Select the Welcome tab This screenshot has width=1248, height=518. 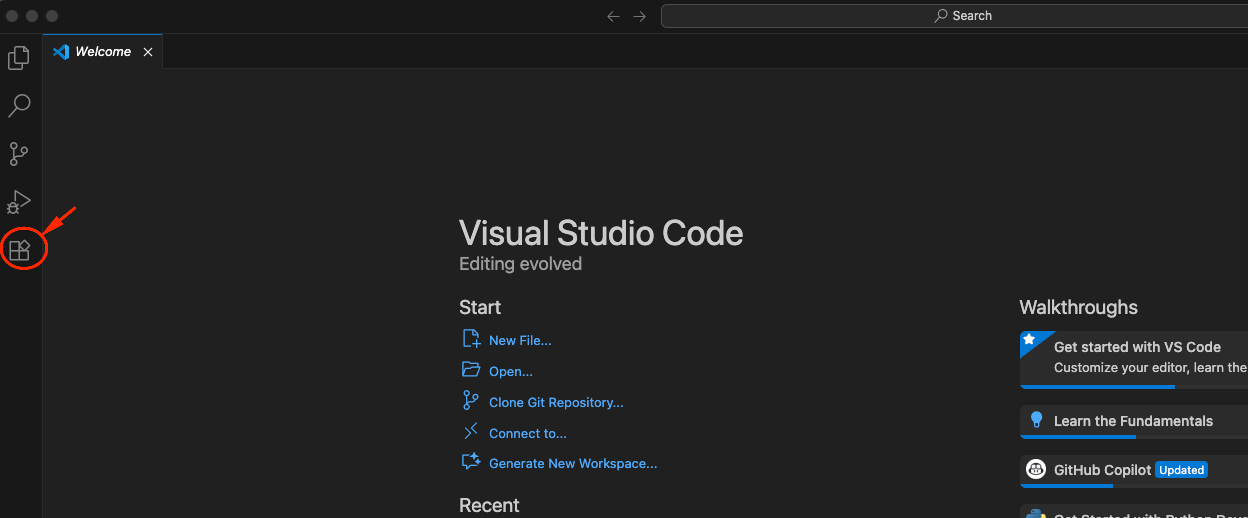point(103,51)
